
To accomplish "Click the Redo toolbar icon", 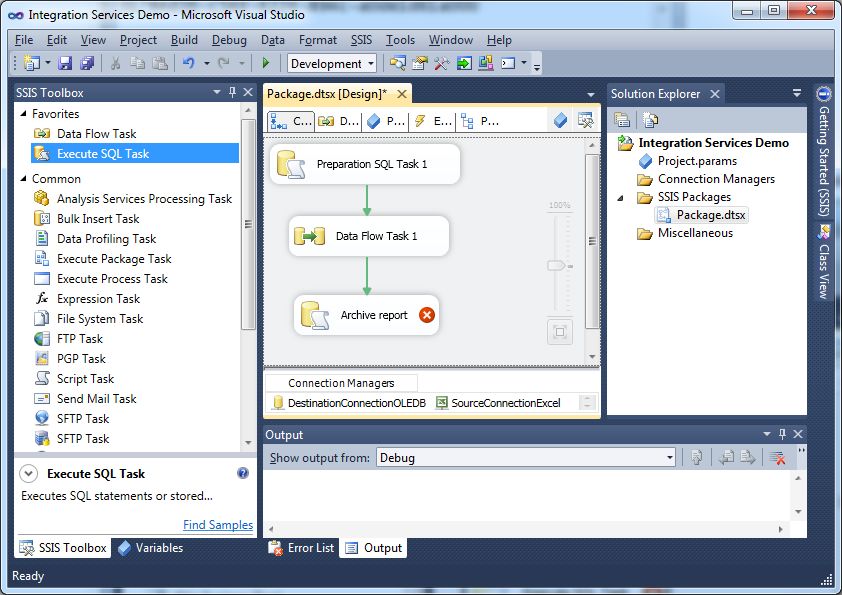I will pyautogui.click(x=224, y=63).
